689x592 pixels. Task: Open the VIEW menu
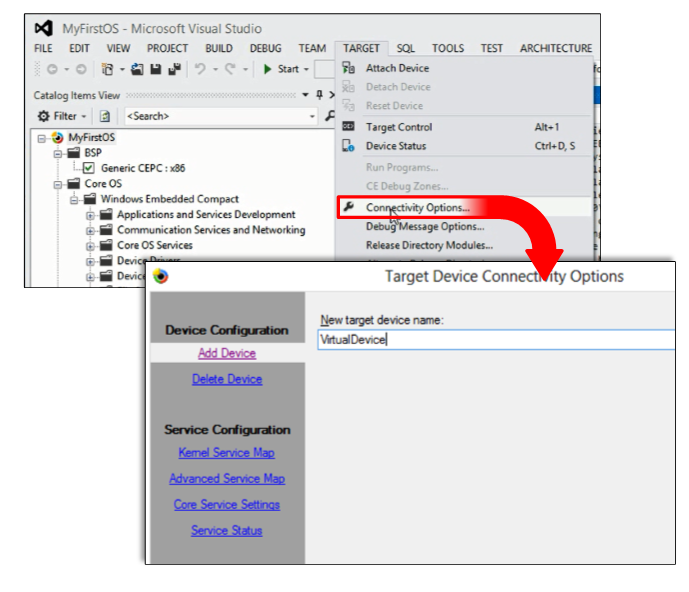[x=118, y=48]
